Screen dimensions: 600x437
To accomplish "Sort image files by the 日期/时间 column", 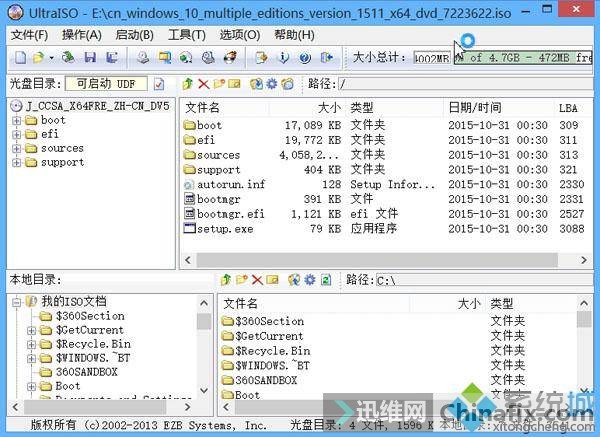I will 499,108.
